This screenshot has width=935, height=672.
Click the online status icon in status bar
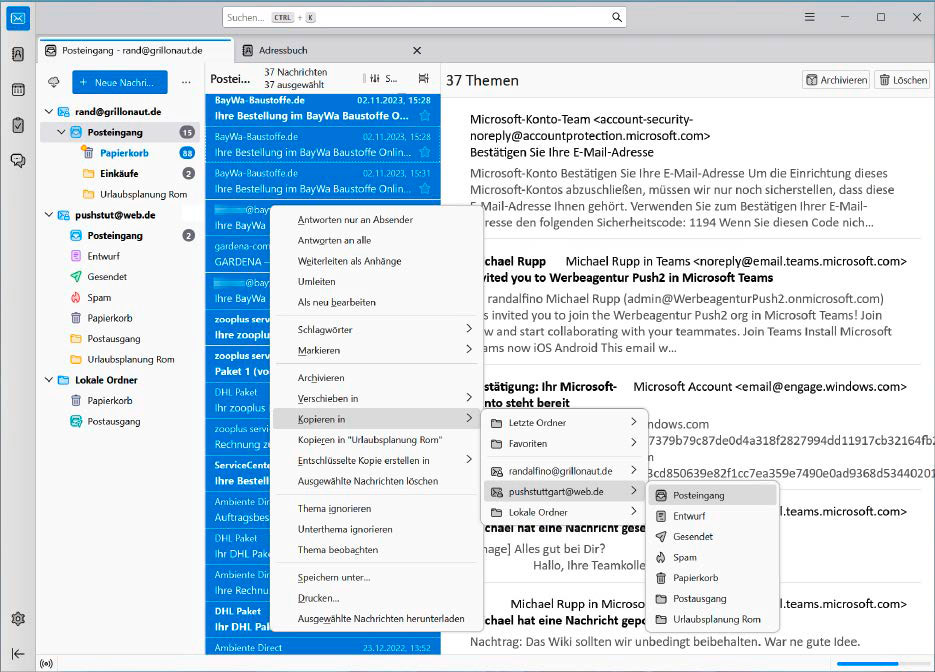(x=46, y=663)
